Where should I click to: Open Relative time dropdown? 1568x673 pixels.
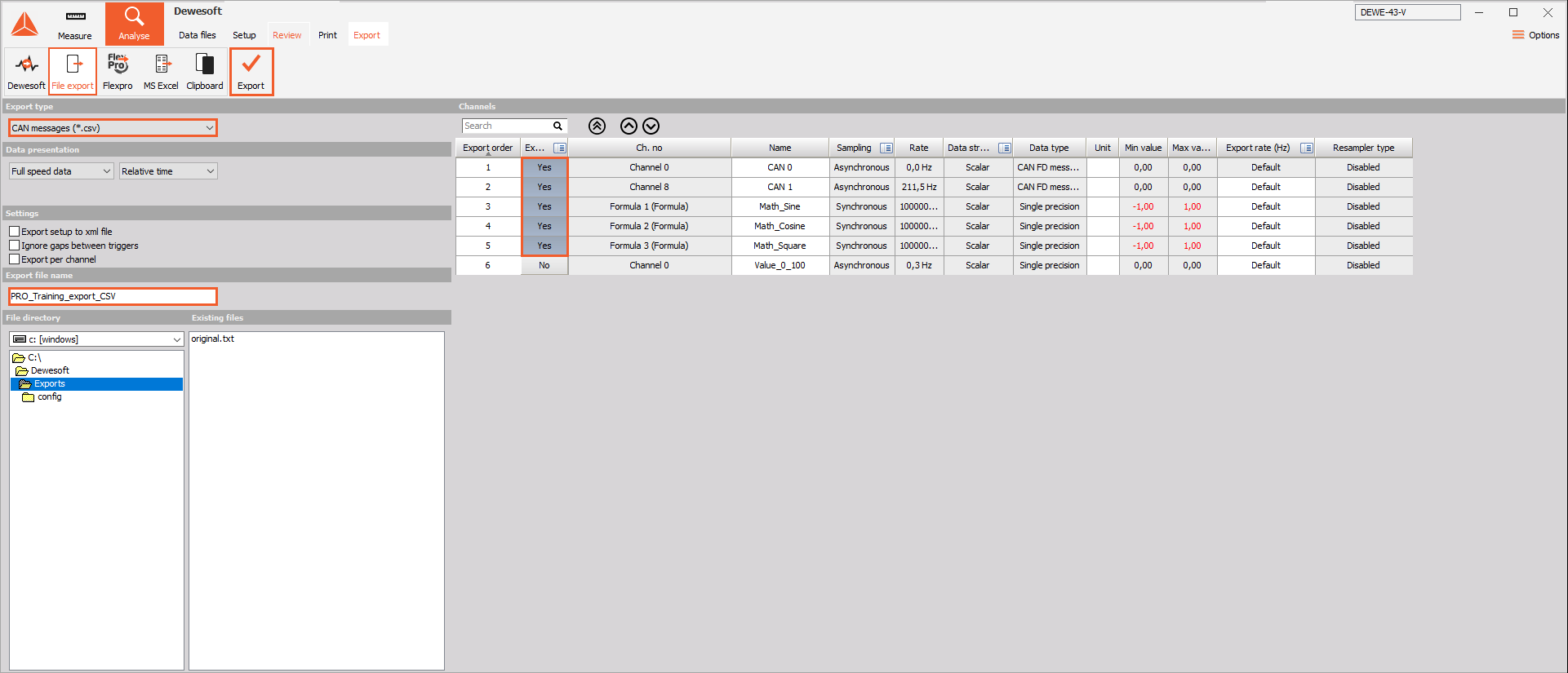(x=168, y=171)
